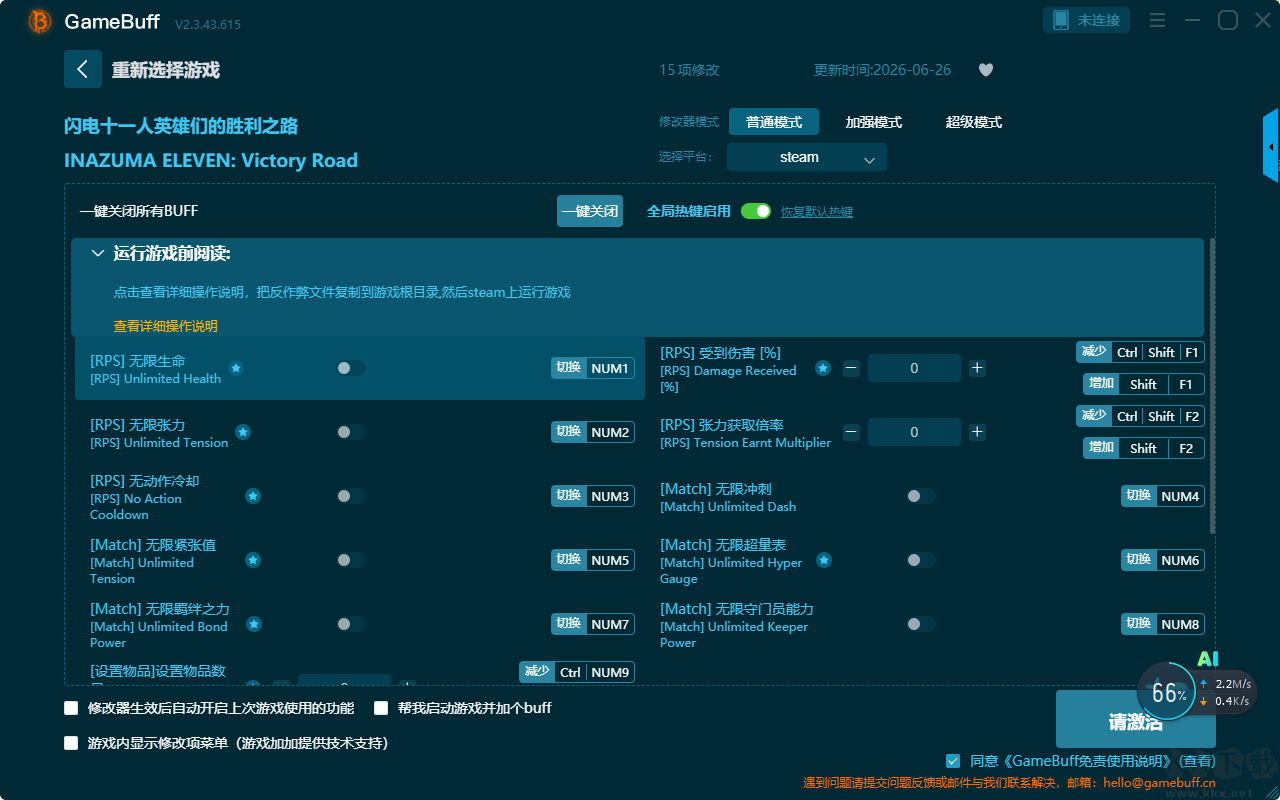Open the hamburger menu in title bar
Image resolution: width=1280 pixels, height=800 pixels.
click(1157, 20)
